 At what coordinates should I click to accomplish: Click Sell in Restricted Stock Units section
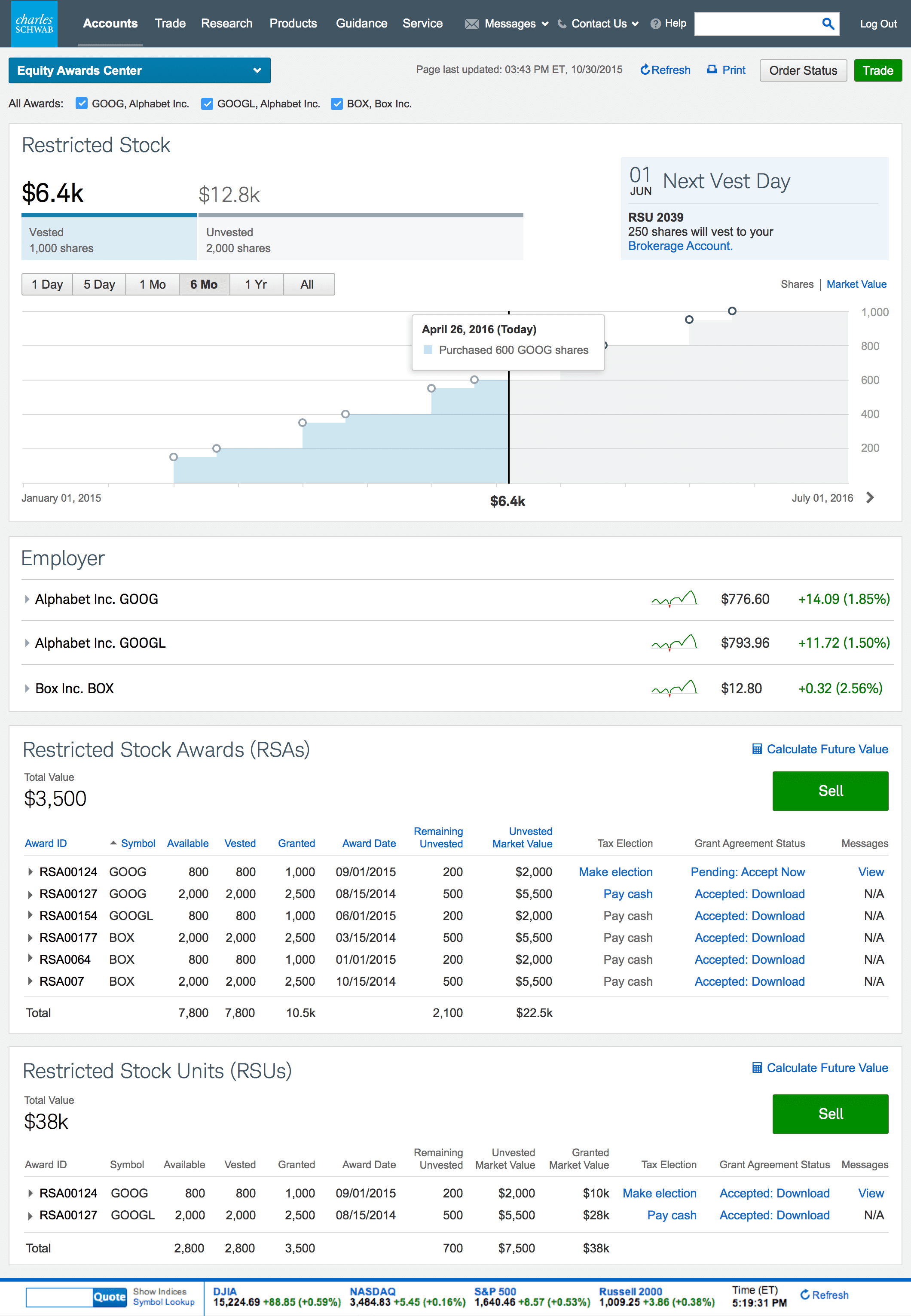831,1114
